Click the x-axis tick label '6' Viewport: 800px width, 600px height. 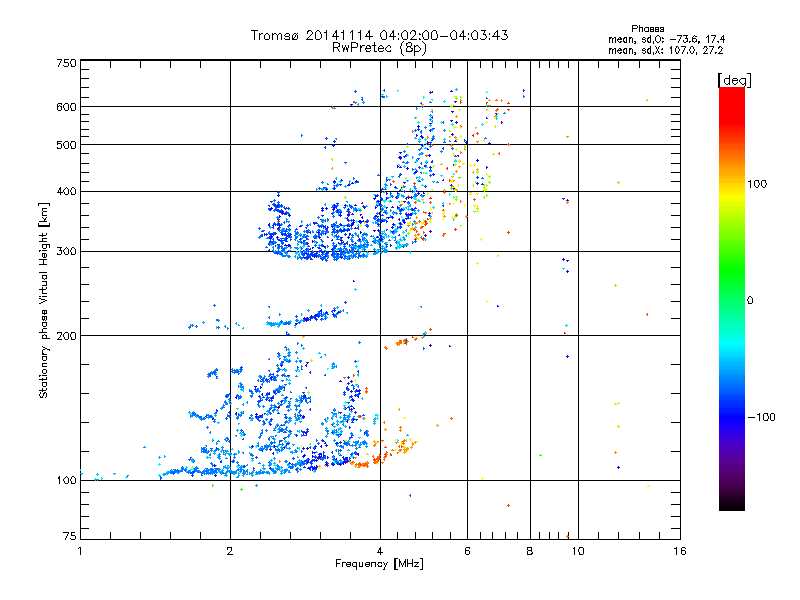click(x=467, y=551)
